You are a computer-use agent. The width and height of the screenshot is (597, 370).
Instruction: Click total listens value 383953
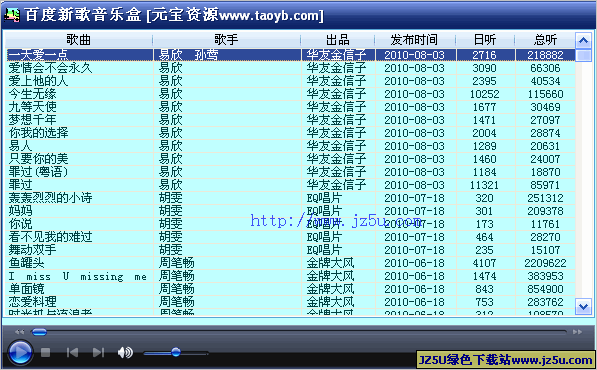(x=545, y=276)
